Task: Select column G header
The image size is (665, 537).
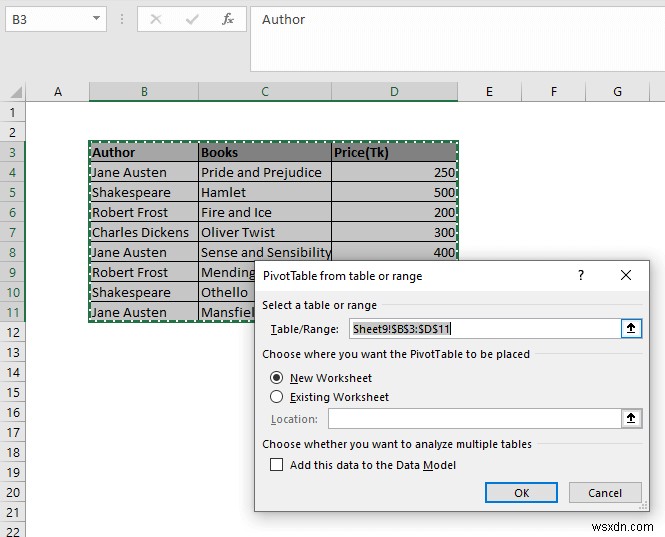Action: click(618, 92)
